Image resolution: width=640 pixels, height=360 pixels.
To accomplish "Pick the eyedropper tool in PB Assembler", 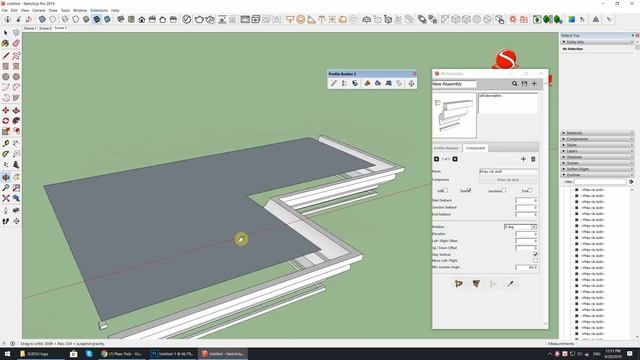I will [x=511, y=284].
